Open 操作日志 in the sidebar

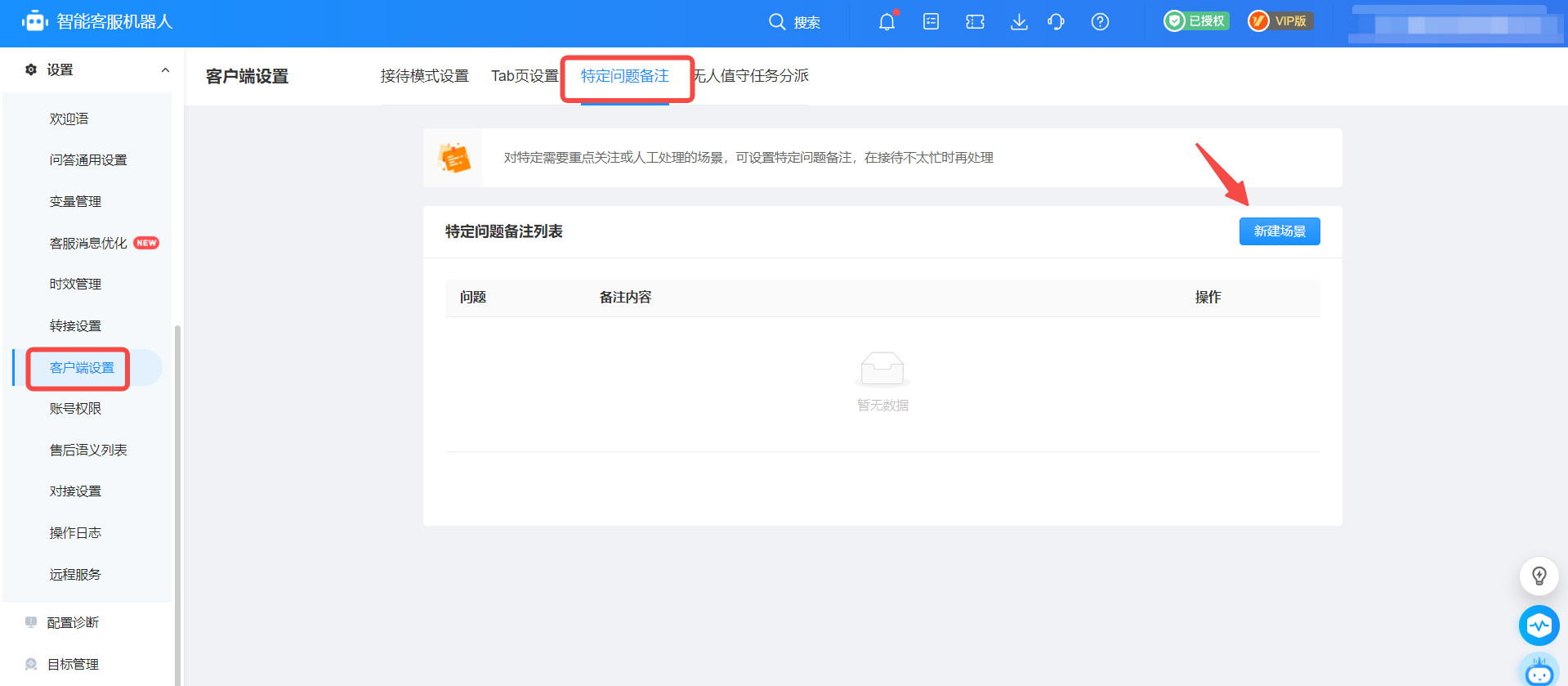click(x=75, y=533)
